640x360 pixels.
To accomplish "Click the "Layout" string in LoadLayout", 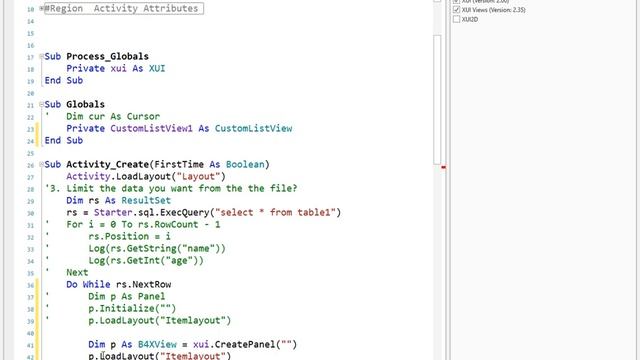I will click(198, 176).
